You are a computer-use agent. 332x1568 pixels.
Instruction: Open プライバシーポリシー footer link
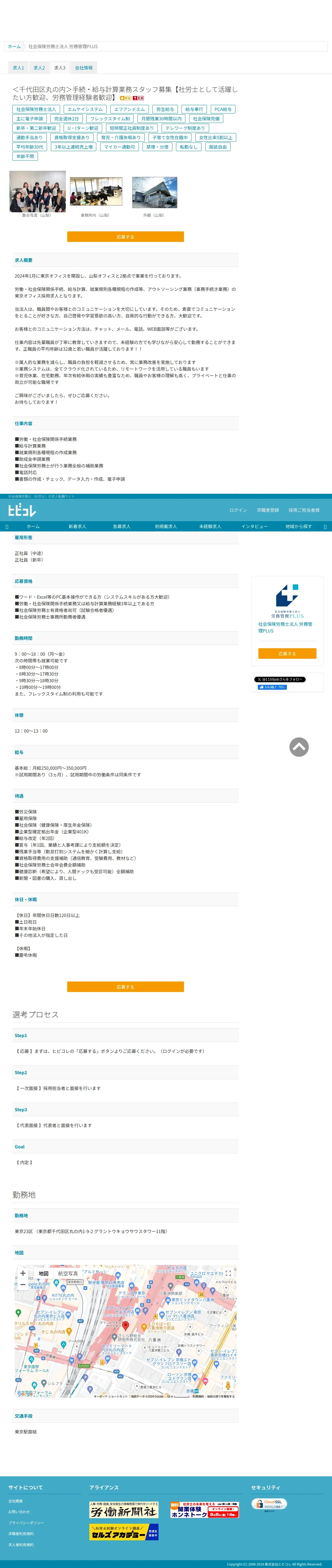point(26,1522)
